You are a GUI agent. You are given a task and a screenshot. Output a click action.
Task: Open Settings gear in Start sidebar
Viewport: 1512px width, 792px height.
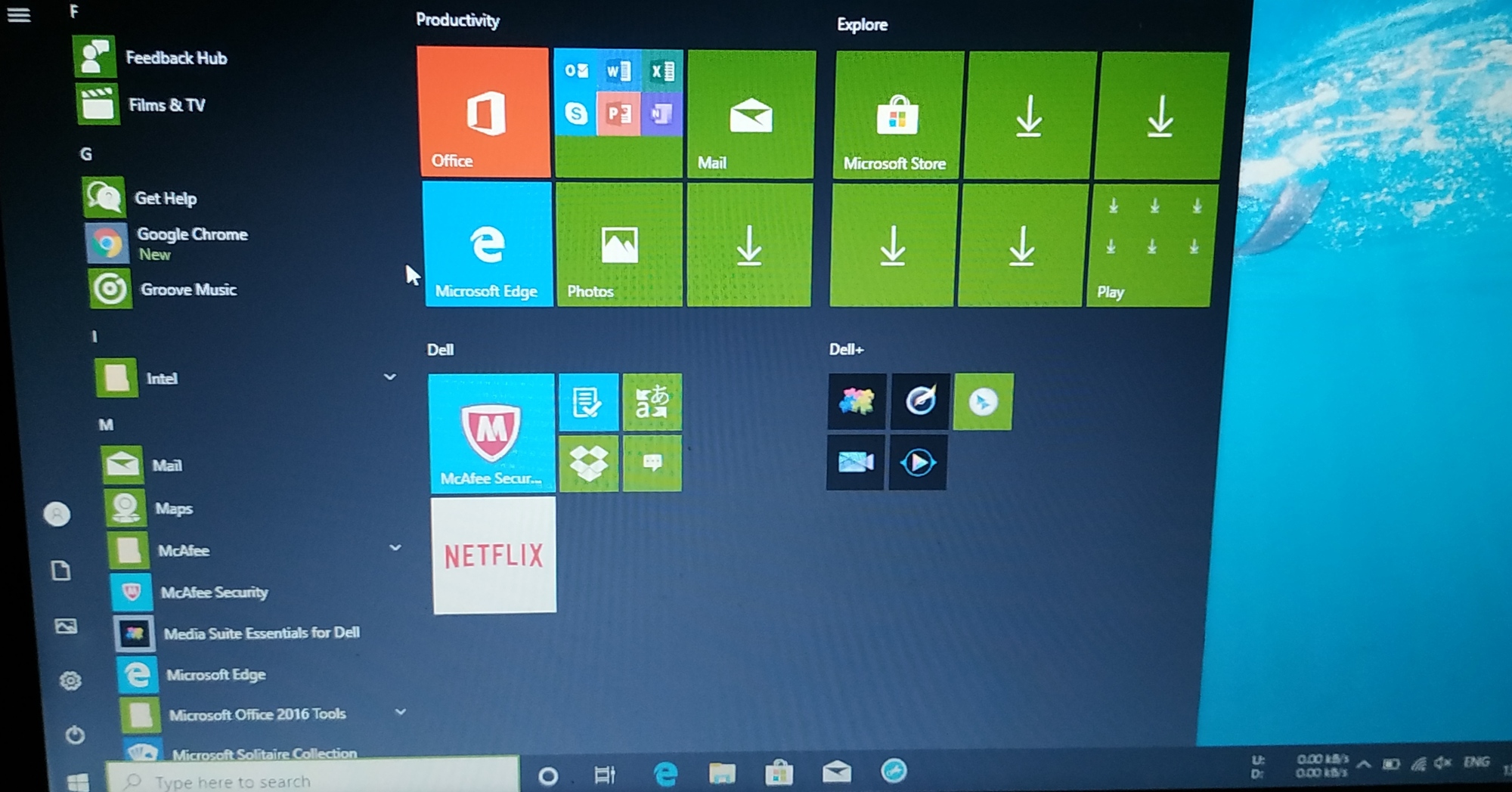[x=70, y=681]
